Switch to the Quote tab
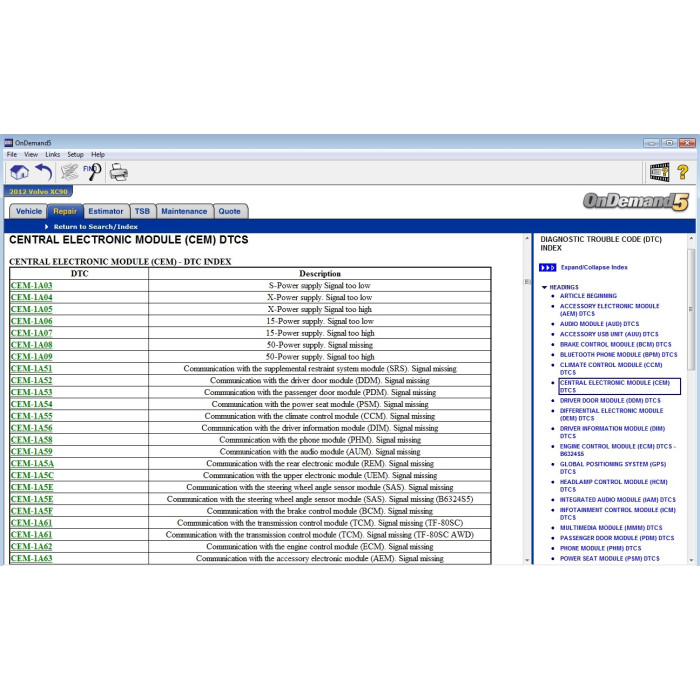Image resolution: width=700 pixels, height=700 pixels. pyautogui.click(x=229, y=211)
